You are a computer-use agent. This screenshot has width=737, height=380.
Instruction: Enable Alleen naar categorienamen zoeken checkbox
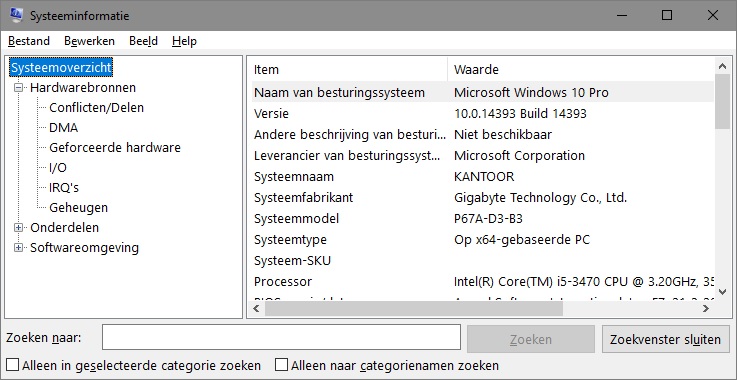[282, 365]
